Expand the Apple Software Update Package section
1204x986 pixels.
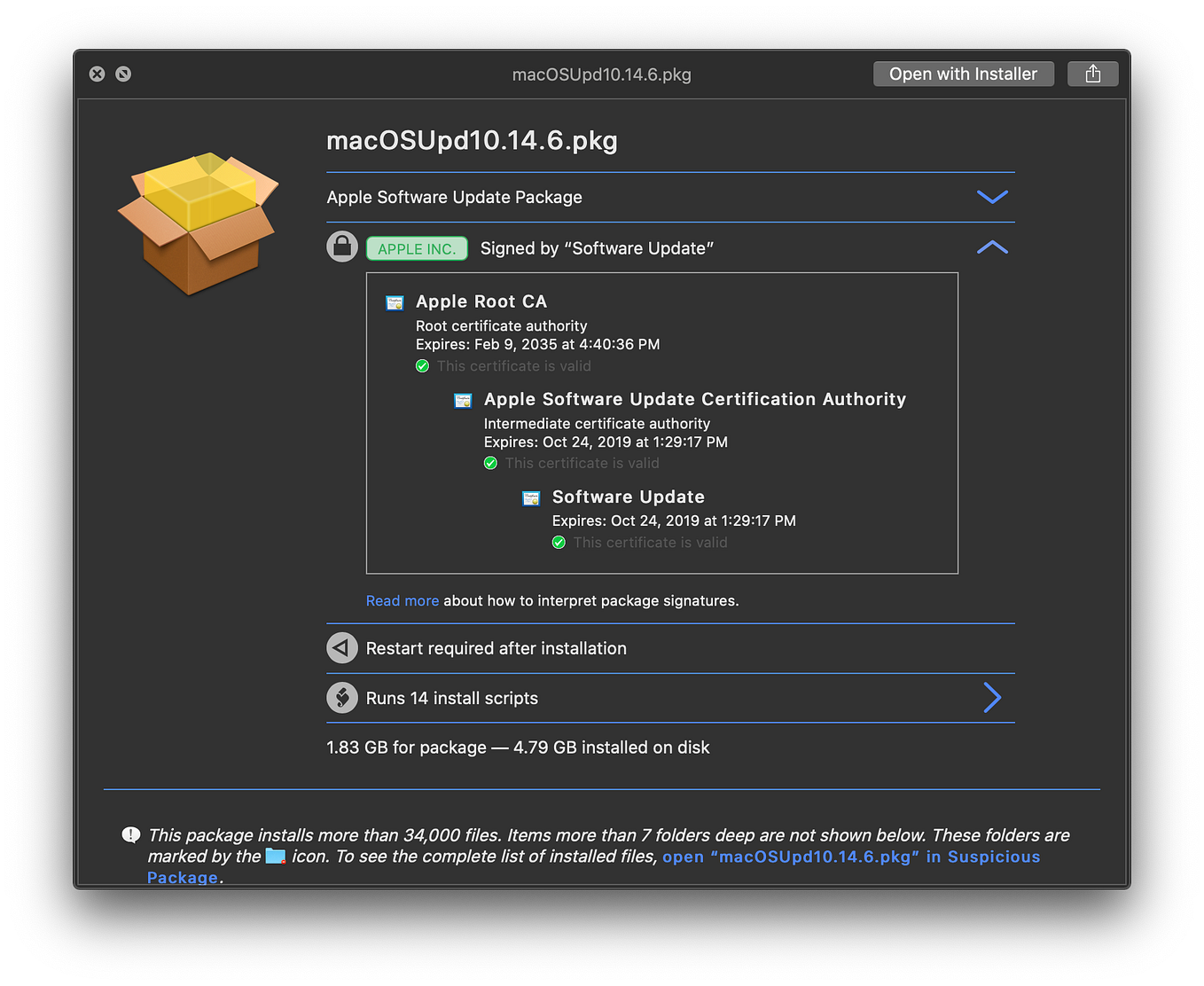(992, 197)
